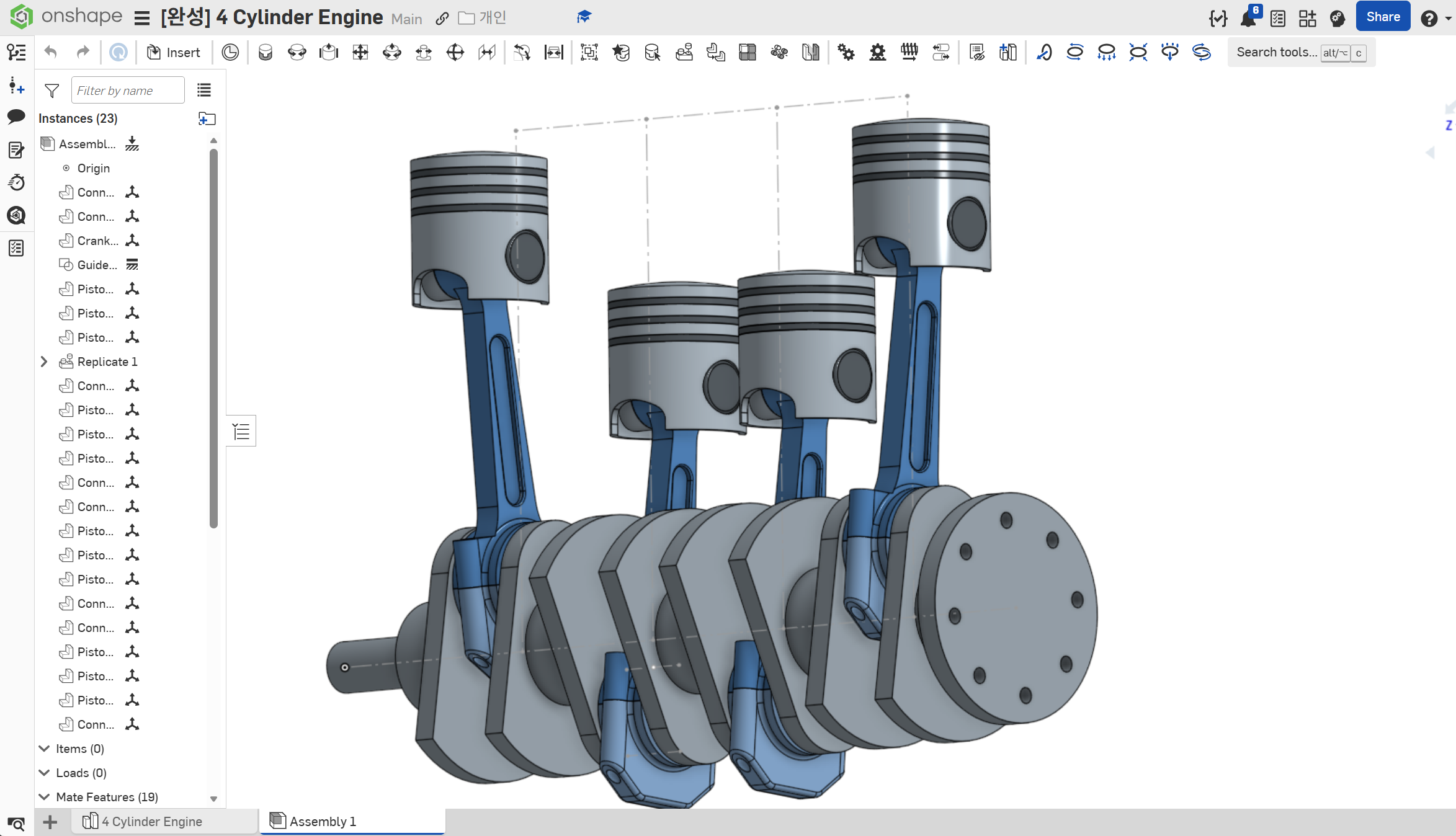Collapse the Mate Features (19) section
This screenshot has width=1456, height=836.
(x=45, y=797)
